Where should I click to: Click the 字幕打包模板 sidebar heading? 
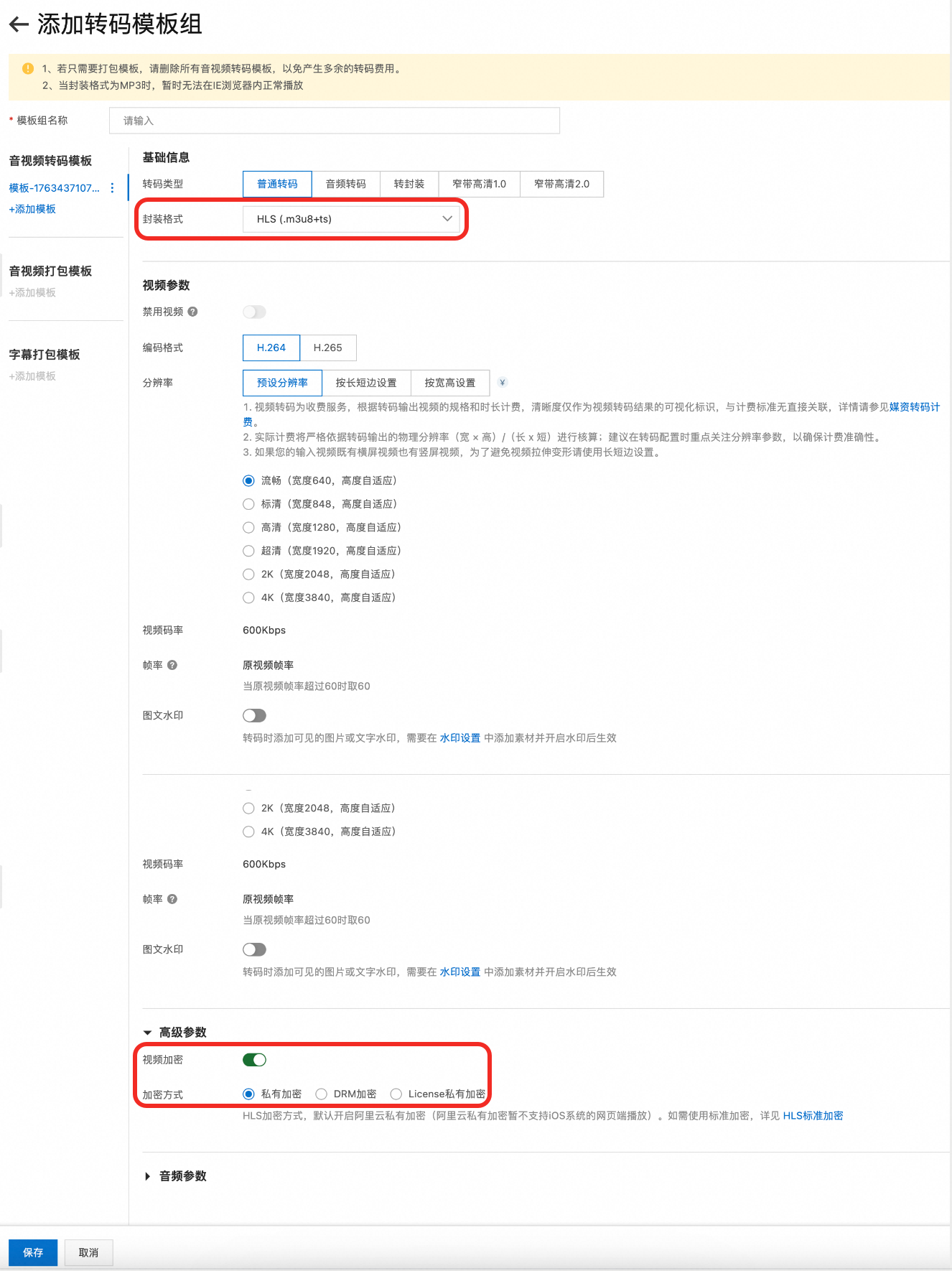[x=45, y=355]
